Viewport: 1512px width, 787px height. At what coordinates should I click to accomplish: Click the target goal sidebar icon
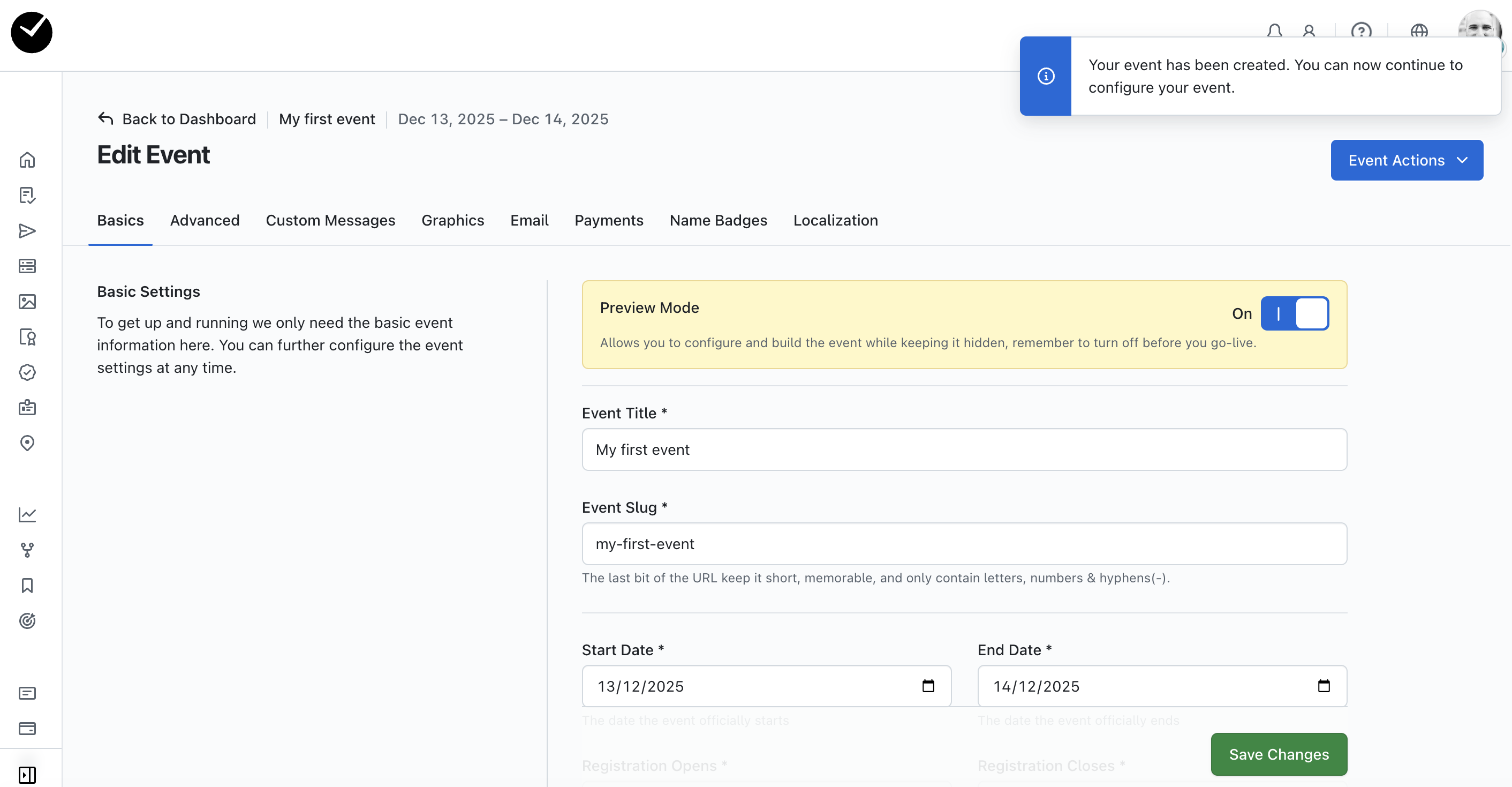pos(27,621)
